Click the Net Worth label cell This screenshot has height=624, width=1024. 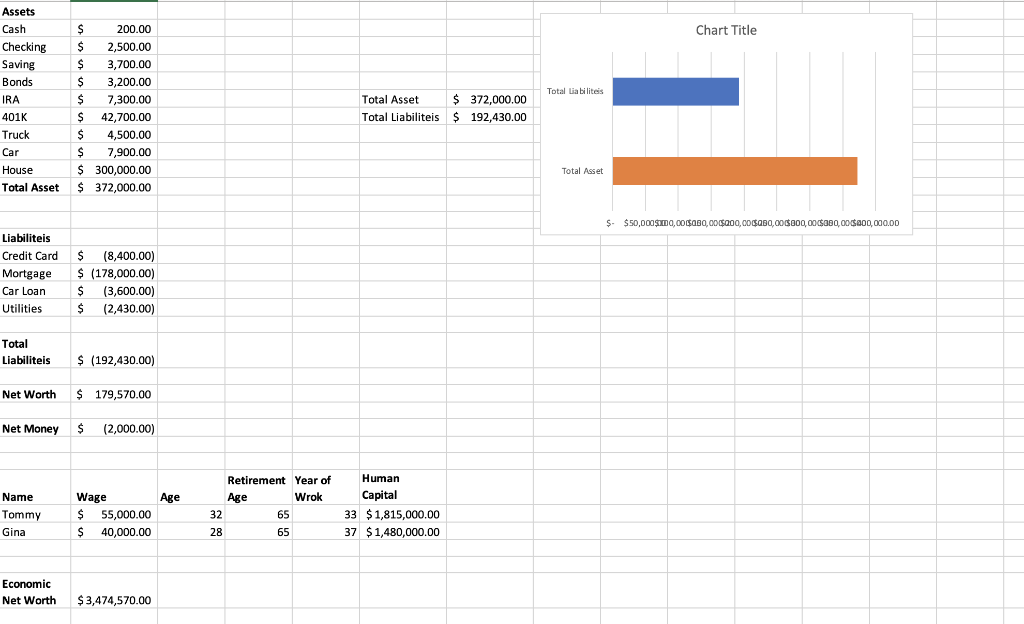tap(35, 394)
